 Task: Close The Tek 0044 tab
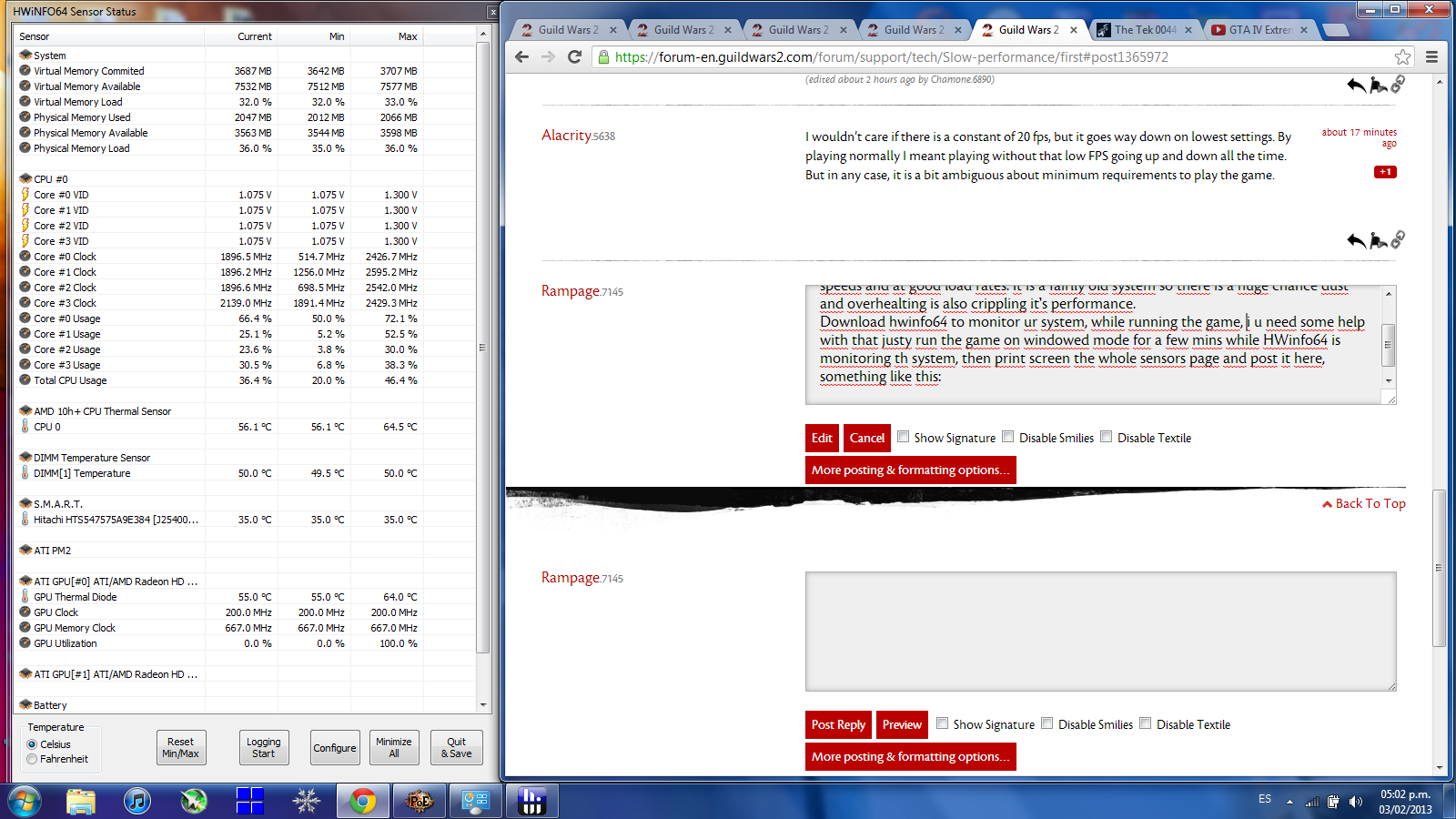point(1188,30)
